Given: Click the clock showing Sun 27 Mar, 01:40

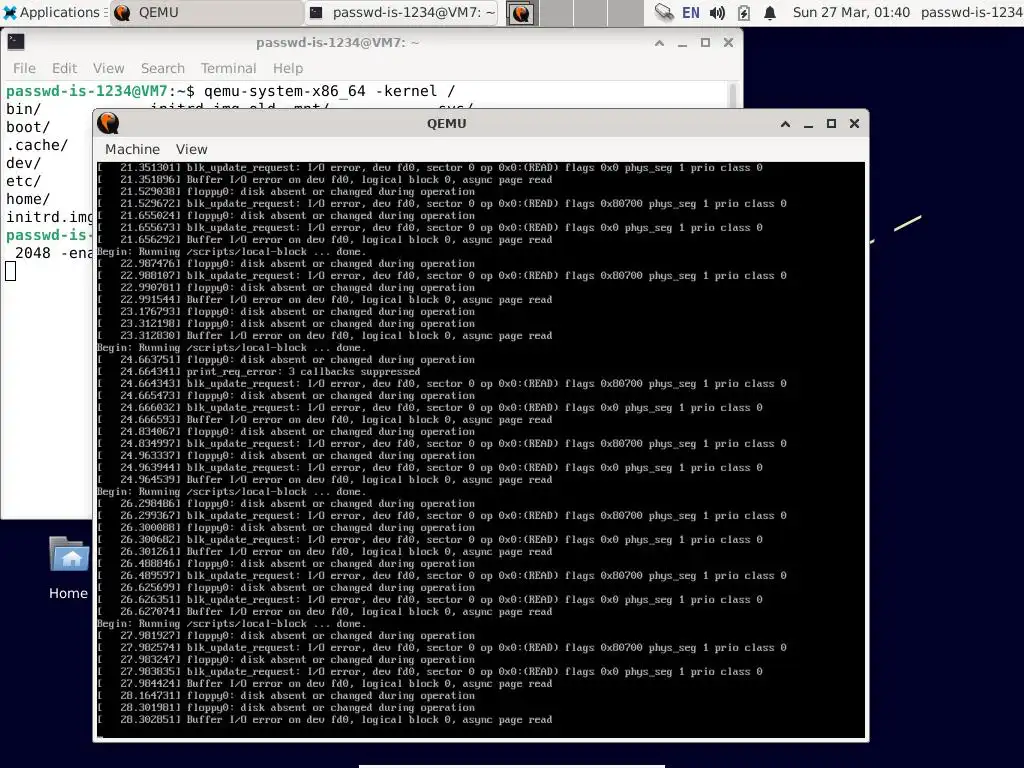Looking at the screenshot, I should (x=851, y=12).
